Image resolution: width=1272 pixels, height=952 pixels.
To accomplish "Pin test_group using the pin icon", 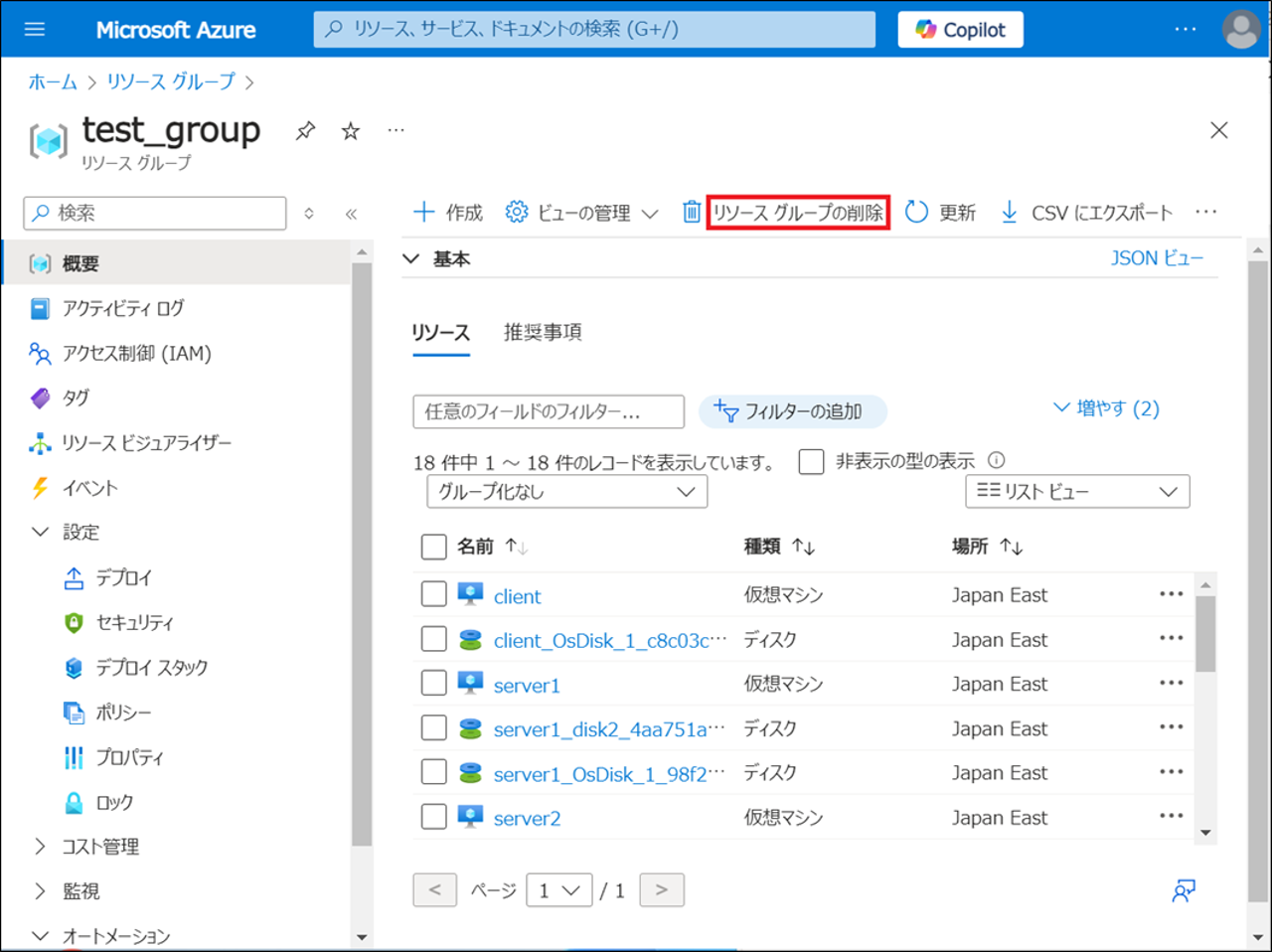I will [305, 131].
